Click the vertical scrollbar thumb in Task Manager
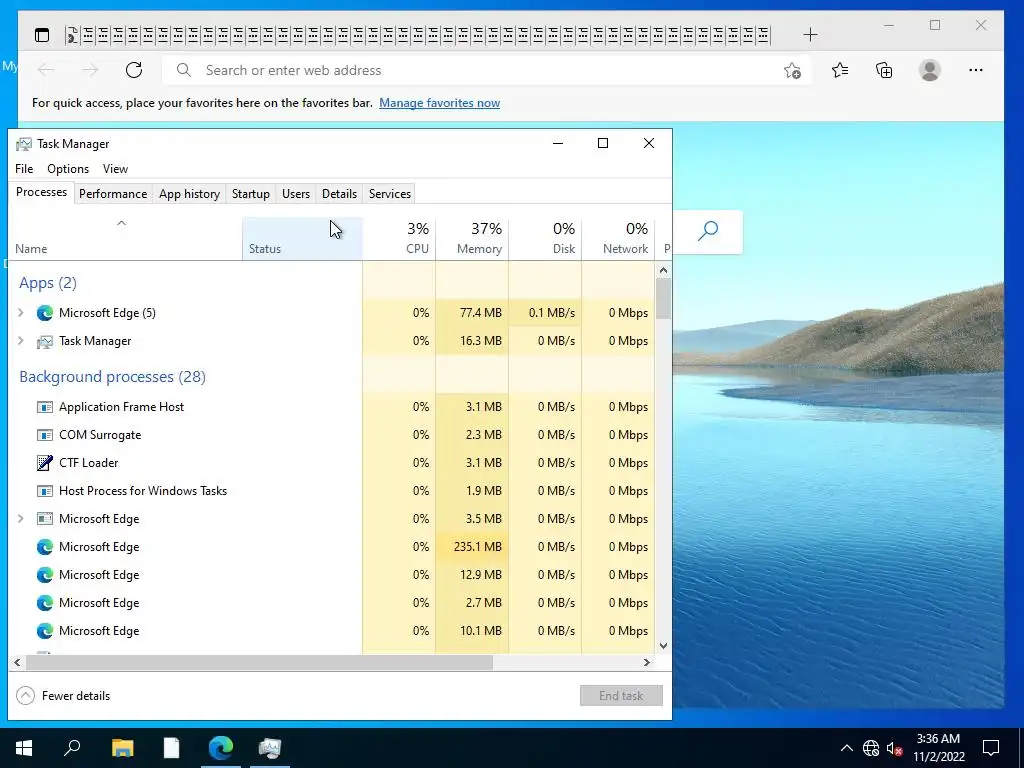Viewport: 1024px width, 768px height. tap(664, 298)
